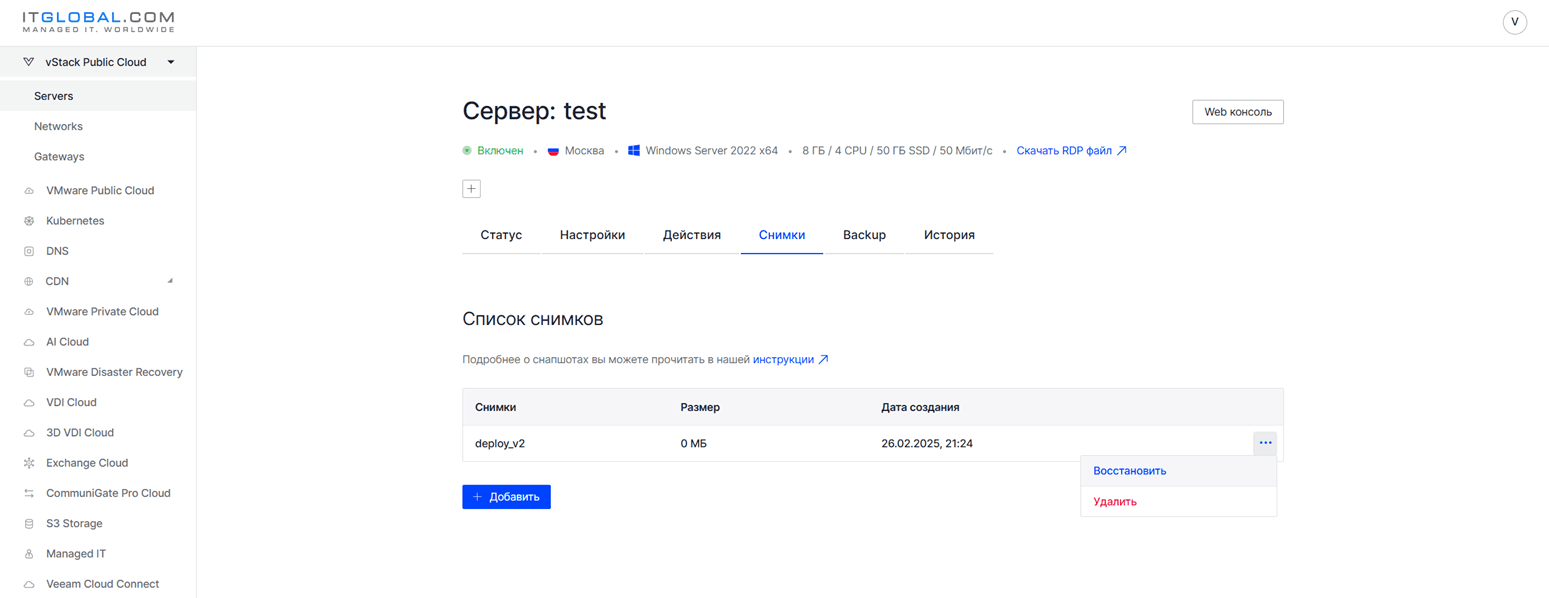This screenshot has width=1549, height=598.
Task: Open the user avatar V menu
Action: (1514, 22)
